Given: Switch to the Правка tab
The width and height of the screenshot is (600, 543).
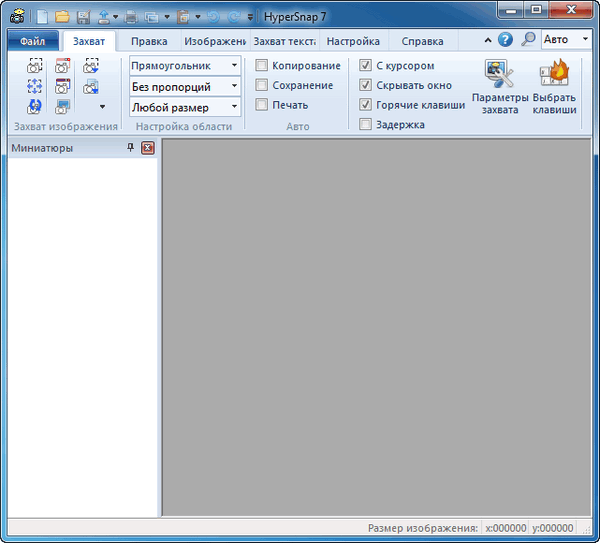Looking at the screenshot, I should [149, 42].
